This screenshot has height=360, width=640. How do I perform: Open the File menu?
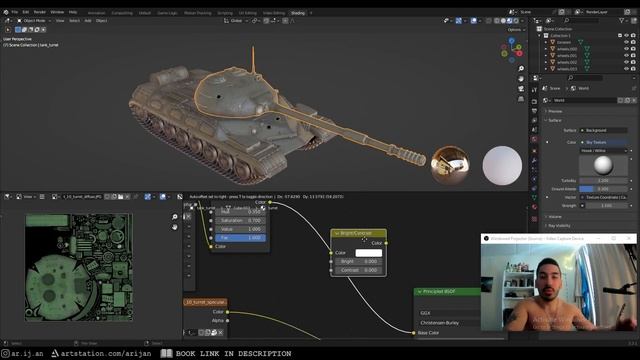(x=15, y=12)
